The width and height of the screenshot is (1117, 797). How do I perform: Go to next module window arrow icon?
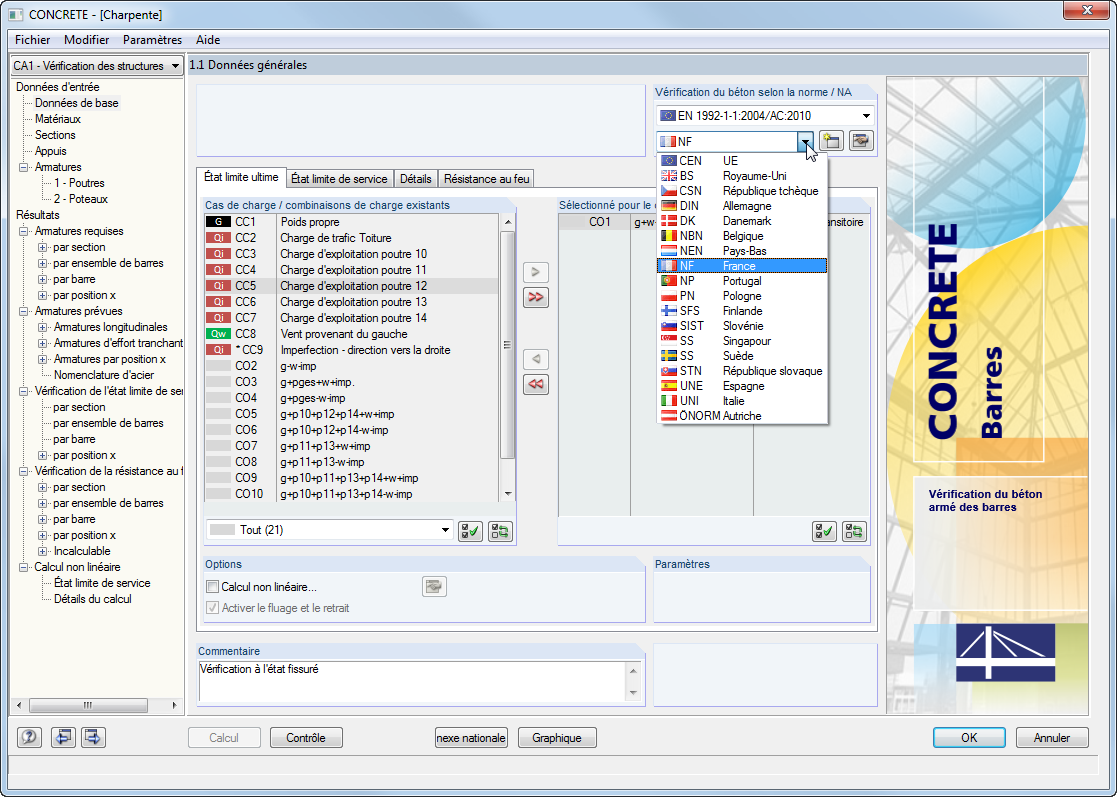coord(93,737)
